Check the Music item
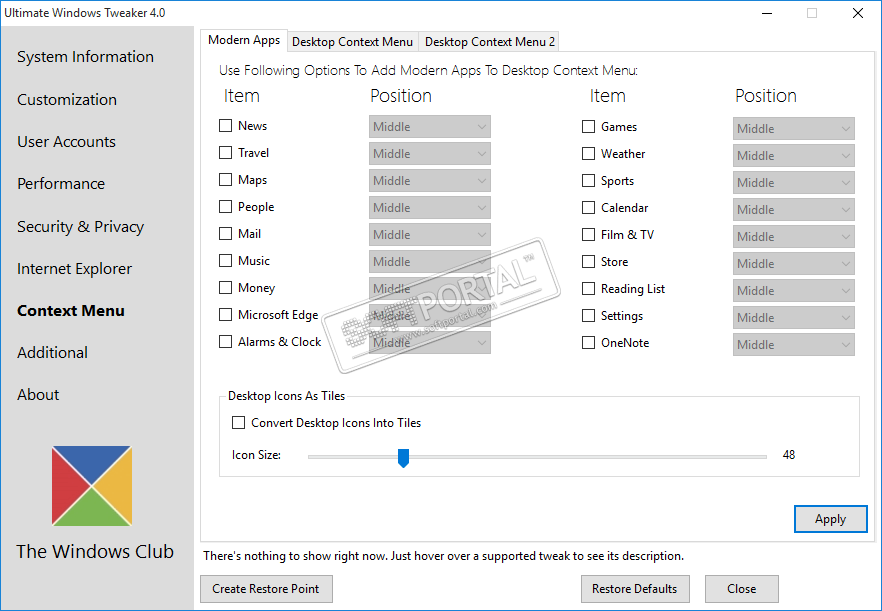The height and width of the screenshot is (611, 882). pyautogui.click(x=226, y=260)
